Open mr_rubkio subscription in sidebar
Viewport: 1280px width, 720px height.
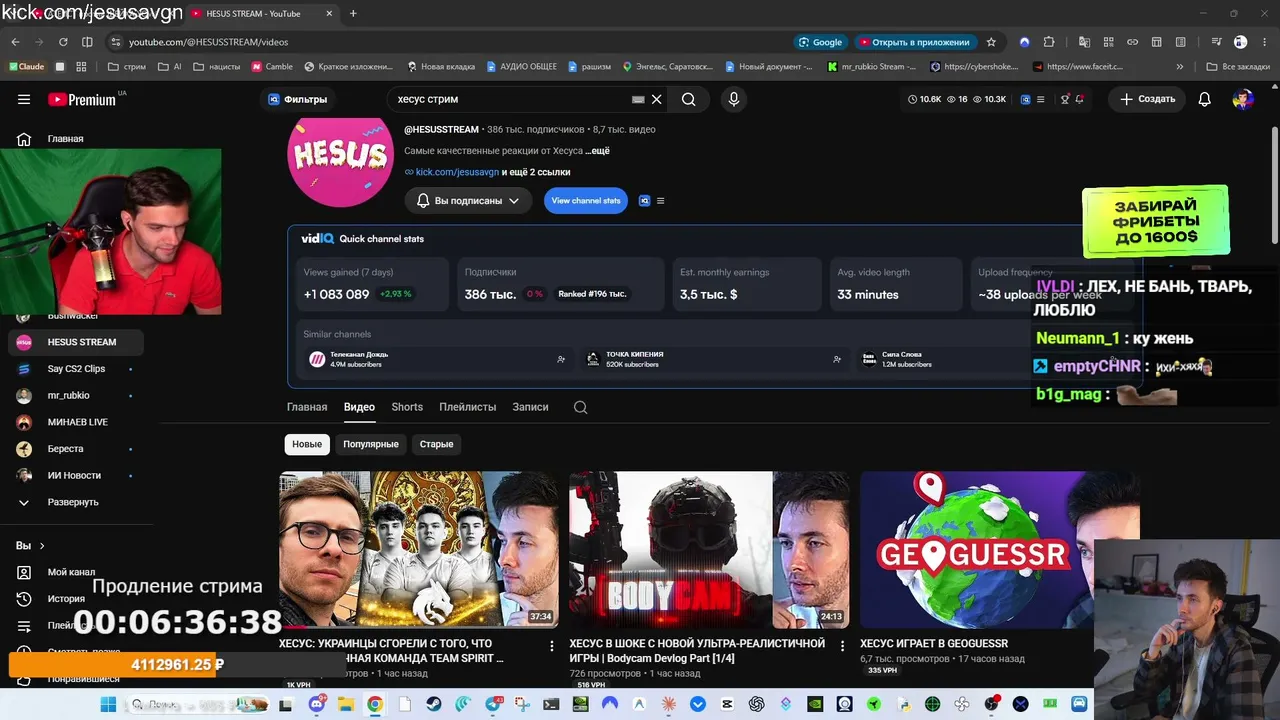76,395
